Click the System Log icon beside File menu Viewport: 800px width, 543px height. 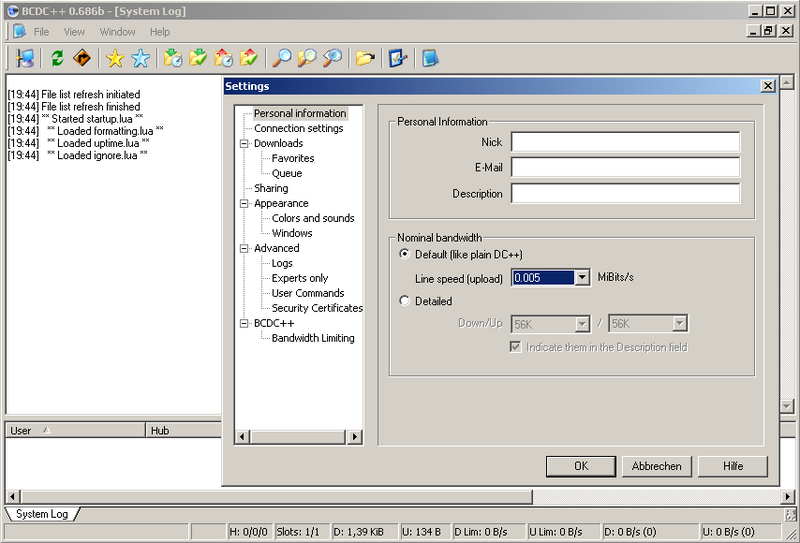click(19, 31)
